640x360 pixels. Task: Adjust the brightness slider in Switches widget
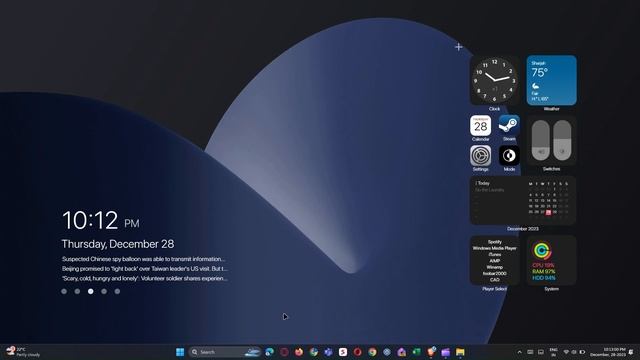(562, 140)
